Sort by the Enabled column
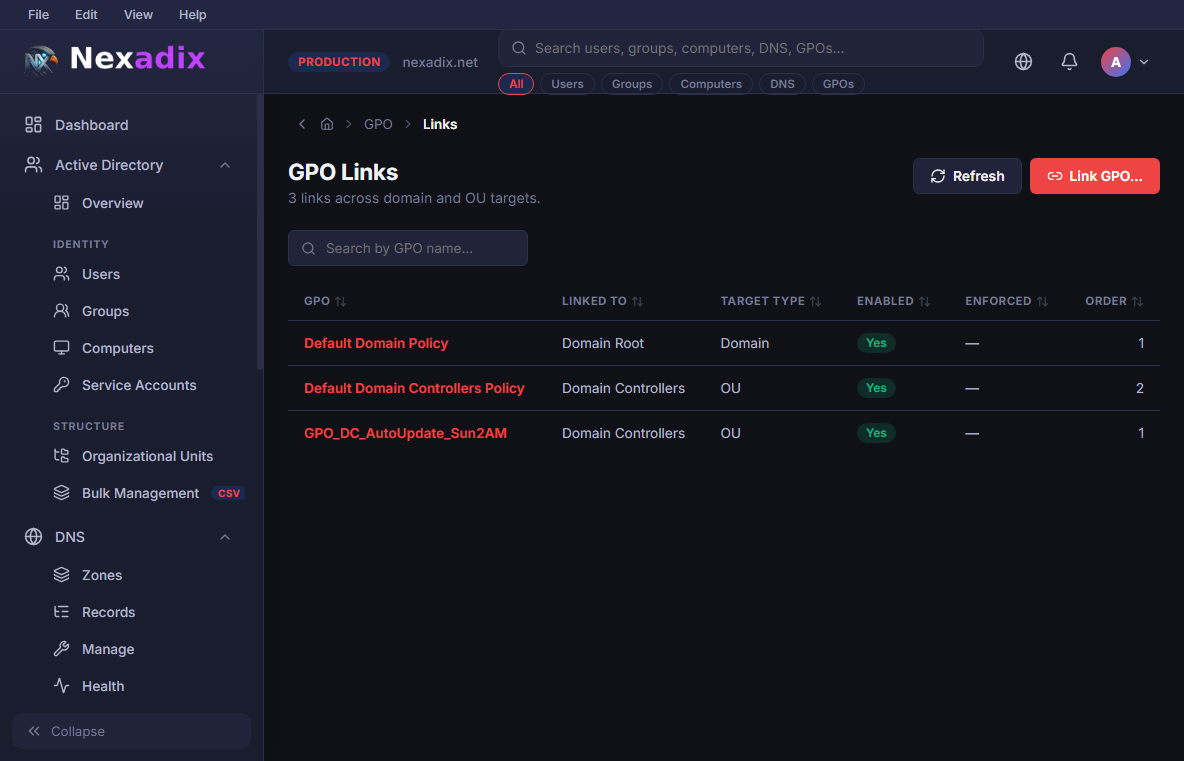This screenshot has height=761, width=1184. coord(893,301)
